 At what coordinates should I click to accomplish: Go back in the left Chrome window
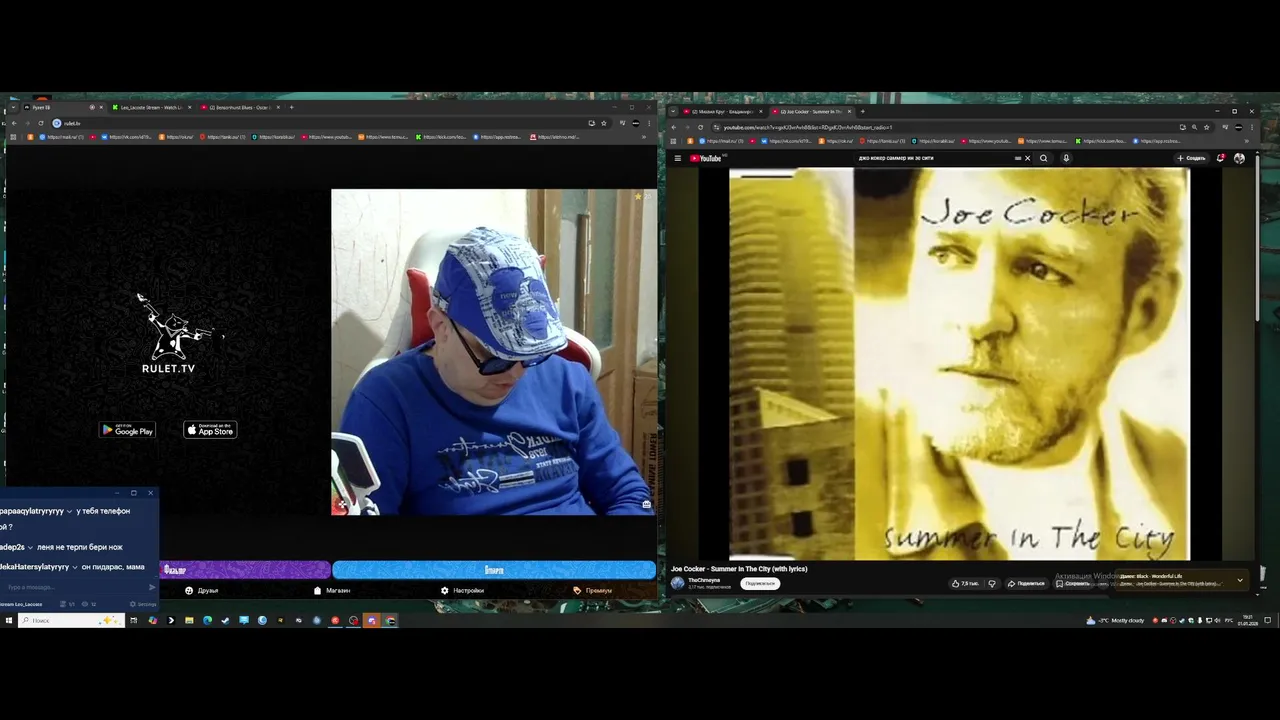tap(13, 123)
